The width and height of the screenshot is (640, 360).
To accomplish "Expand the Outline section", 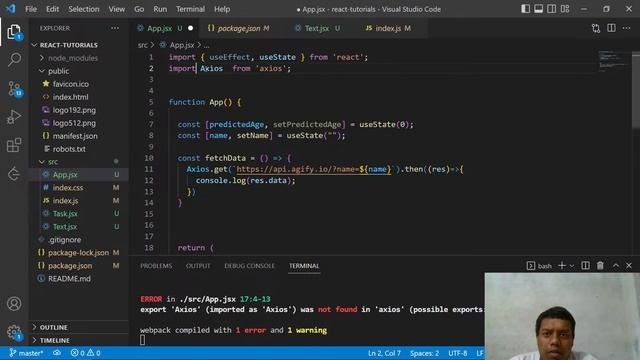I will point(53,327).
